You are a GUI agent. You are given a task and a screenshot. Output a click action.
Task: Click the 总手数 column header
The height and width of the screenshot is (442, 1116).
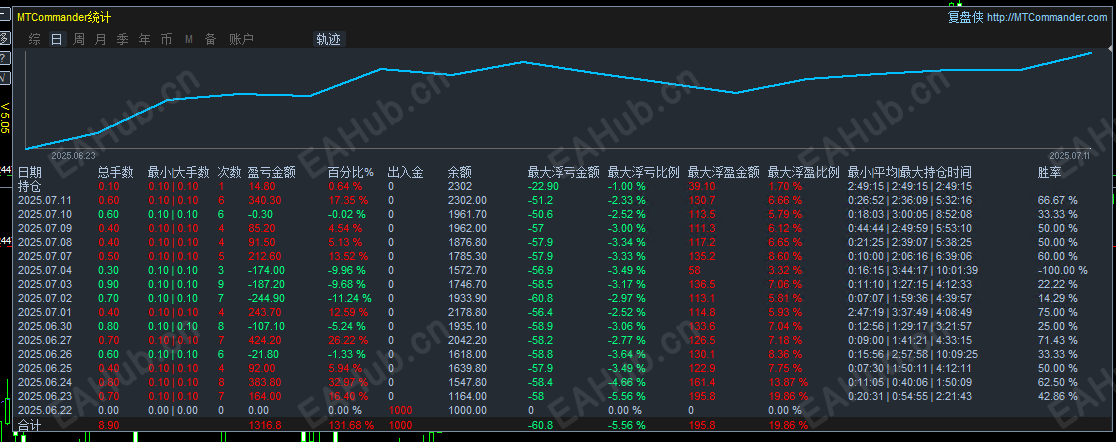(x=115, y=172)
